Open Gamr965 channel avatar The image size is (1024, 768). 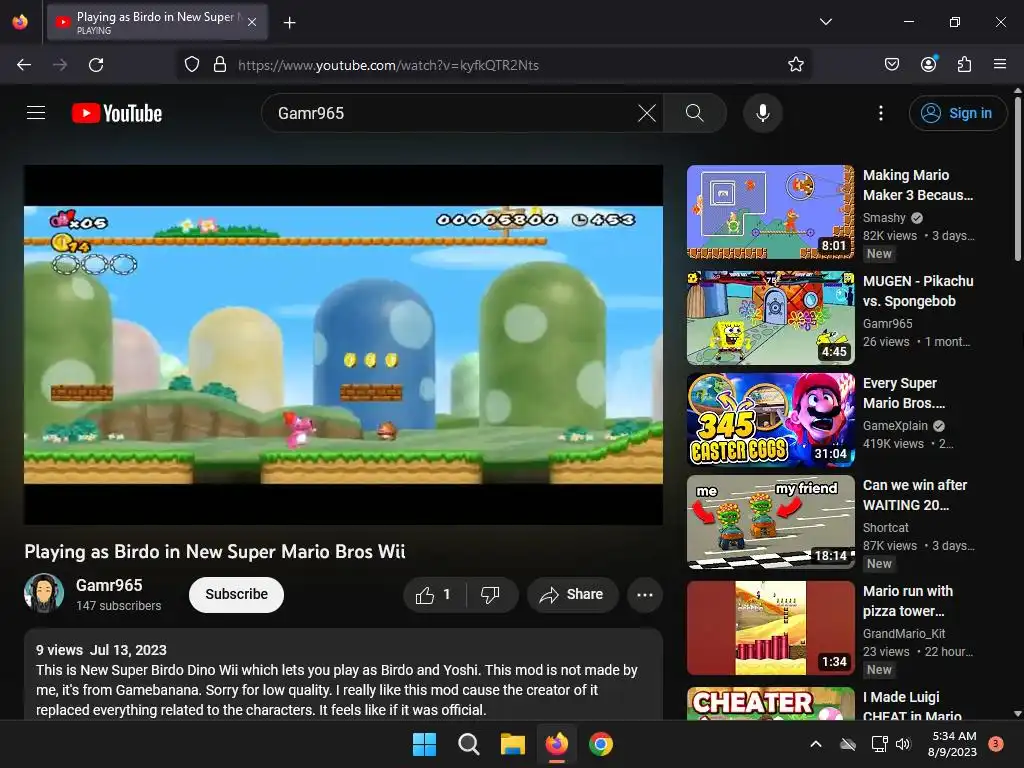pyautogui.click(x=44, y=593)
